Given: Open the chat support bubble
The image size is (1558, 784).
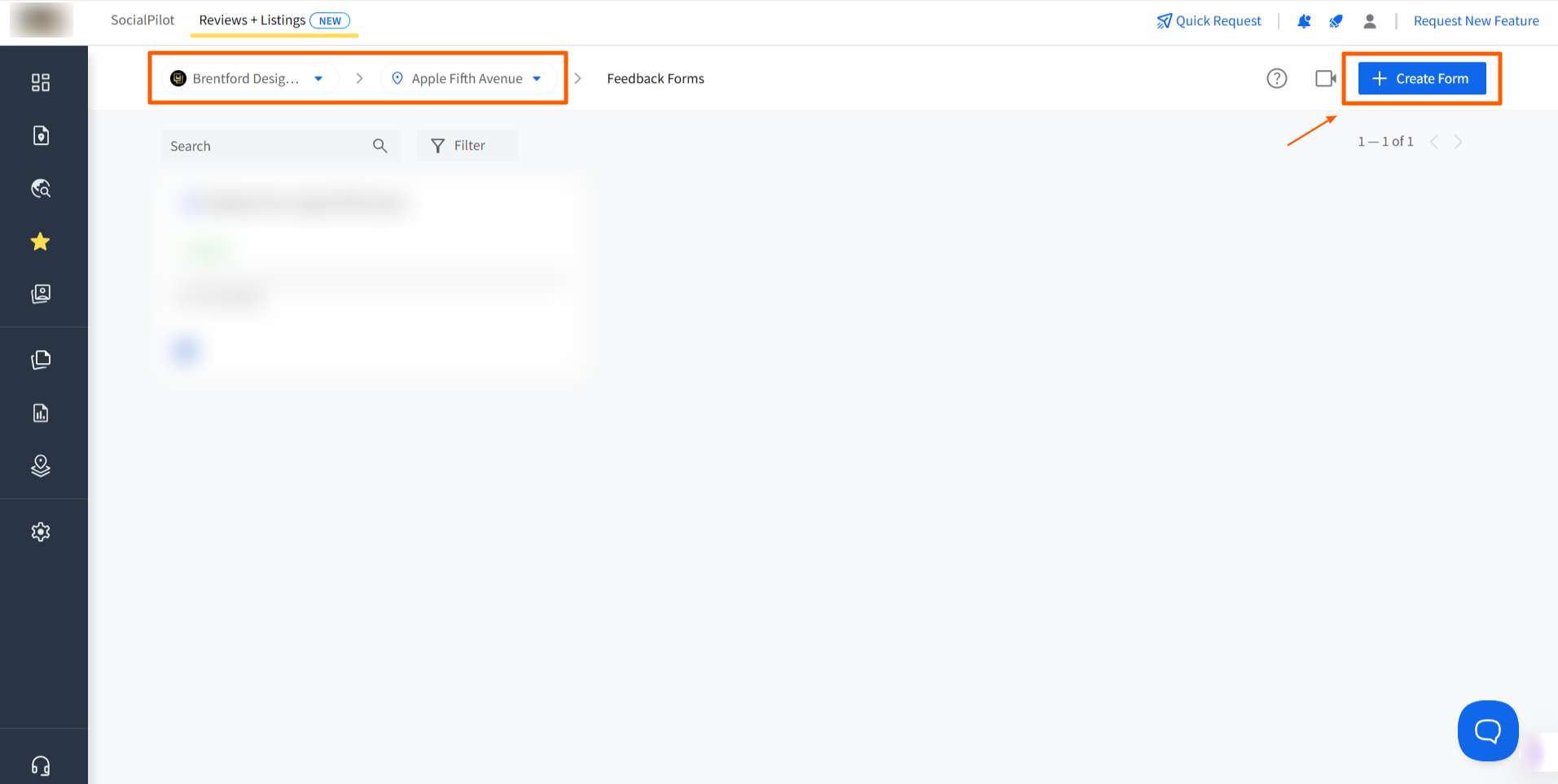Looking at the screenshot, I should pos(1488,730).
